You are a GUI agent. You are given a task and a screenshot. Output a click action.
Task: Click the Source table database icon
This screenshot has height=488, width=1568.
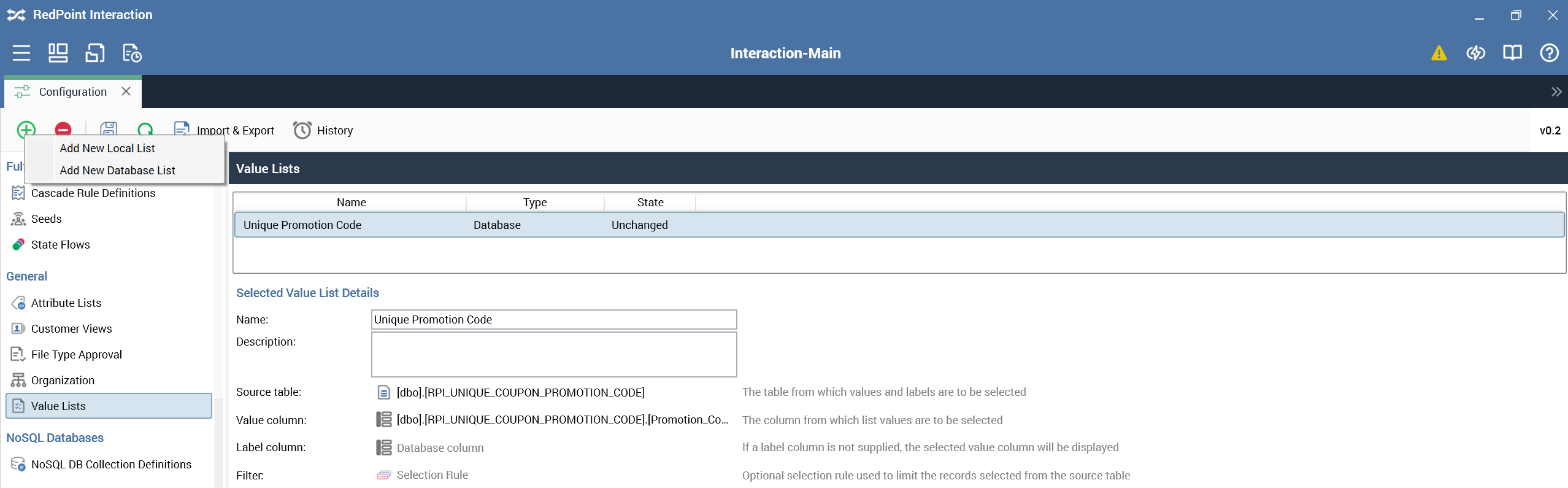383,393
